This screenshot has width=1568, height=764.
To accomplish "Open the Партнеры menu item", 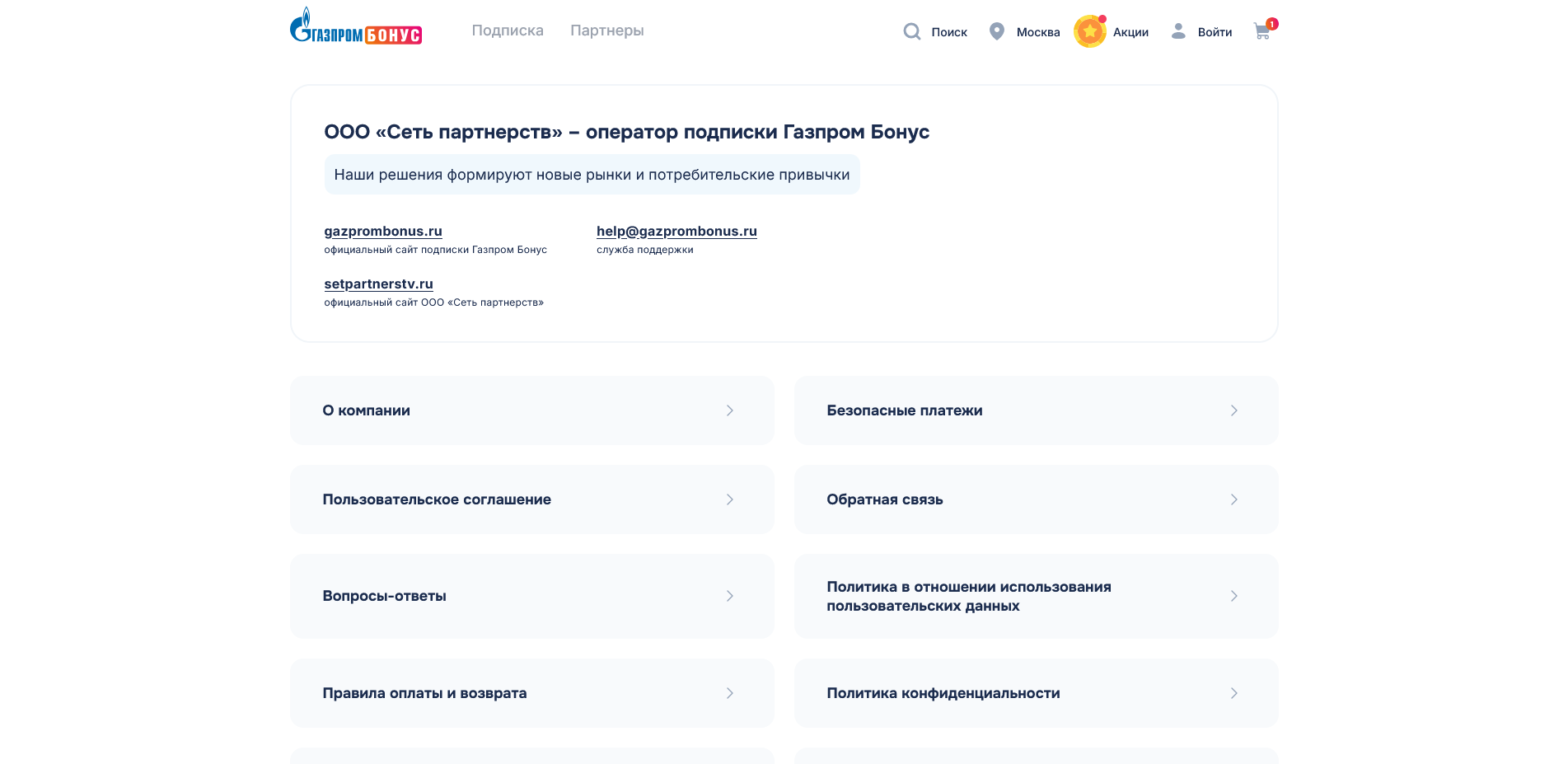I will pos(606,30).
